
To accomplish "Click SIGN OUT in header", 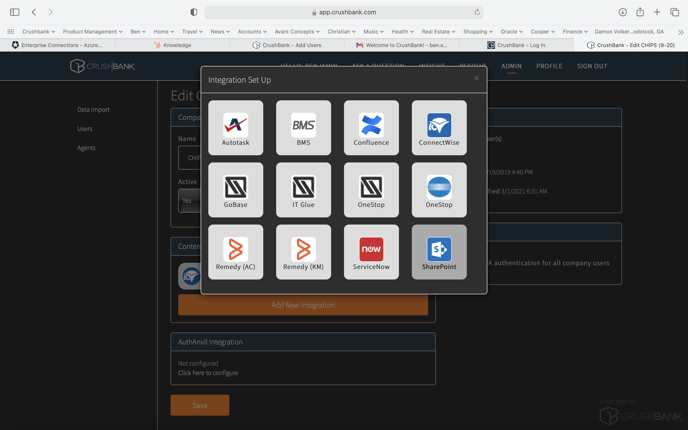I will point(592,66).
